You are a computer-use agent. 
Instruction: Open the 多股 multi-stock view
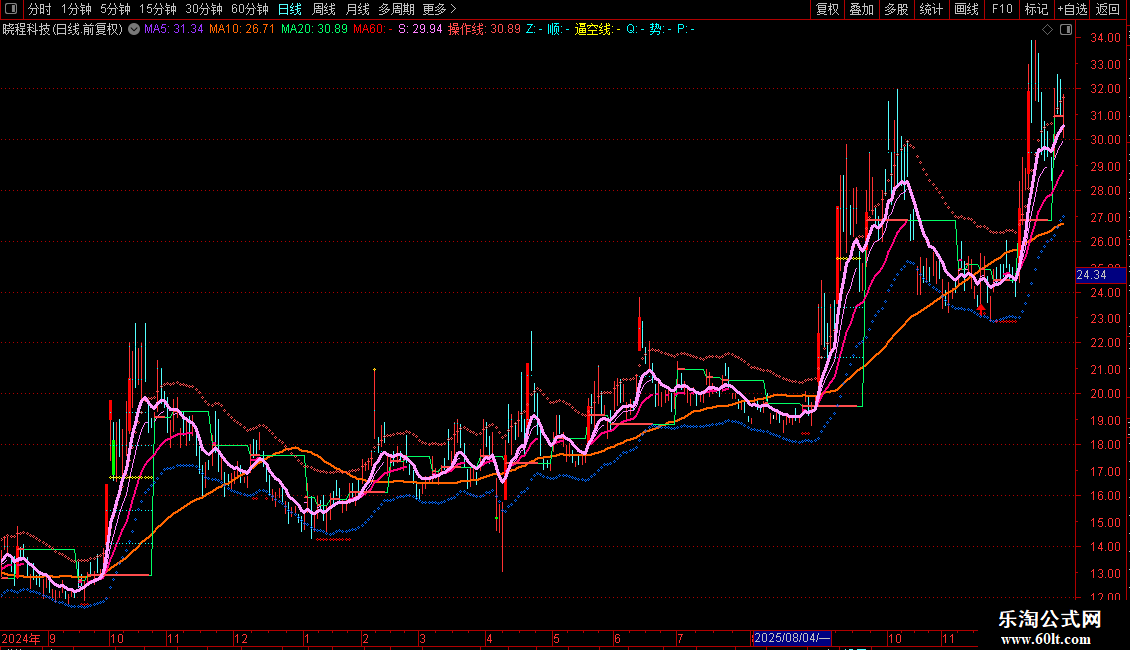[896, 9]
